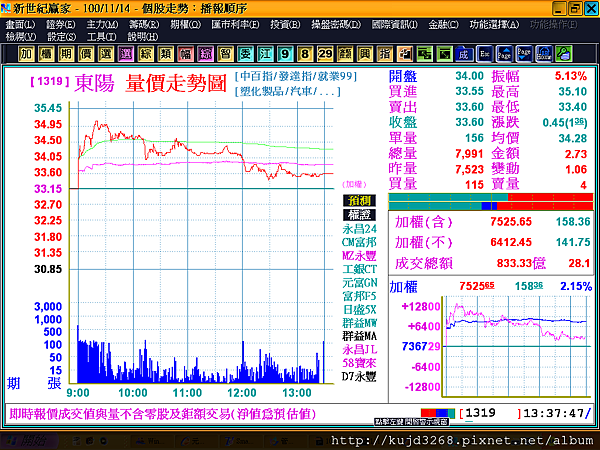Click the 29 toolbar icon
This screenshot has height=450, width=600.
pos(324,54)
